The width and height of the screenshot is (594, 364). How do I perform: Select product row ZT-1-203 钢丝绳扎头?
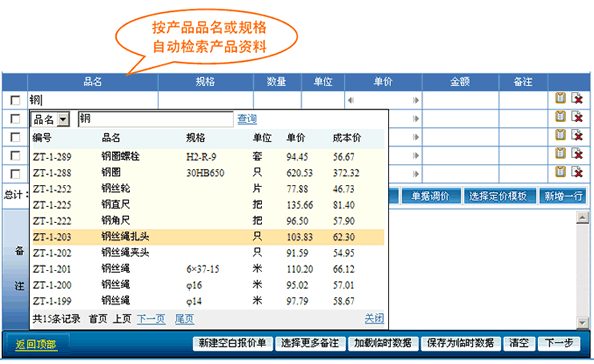208,237
